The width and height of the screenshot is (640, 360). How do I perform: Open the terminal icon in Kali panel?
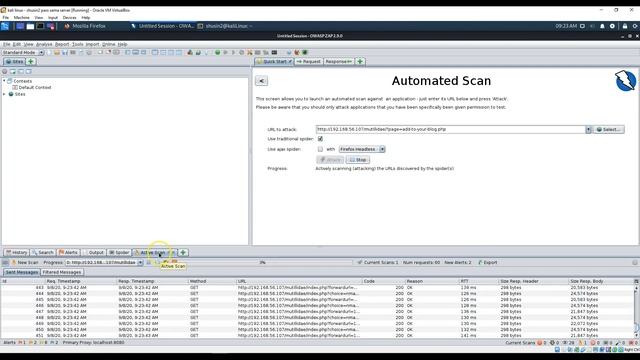click(40, 26)
